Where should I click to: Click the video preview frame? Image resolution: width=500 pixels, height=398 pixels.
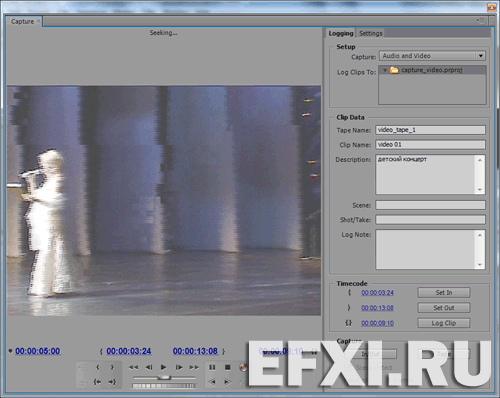pos(164,201)
